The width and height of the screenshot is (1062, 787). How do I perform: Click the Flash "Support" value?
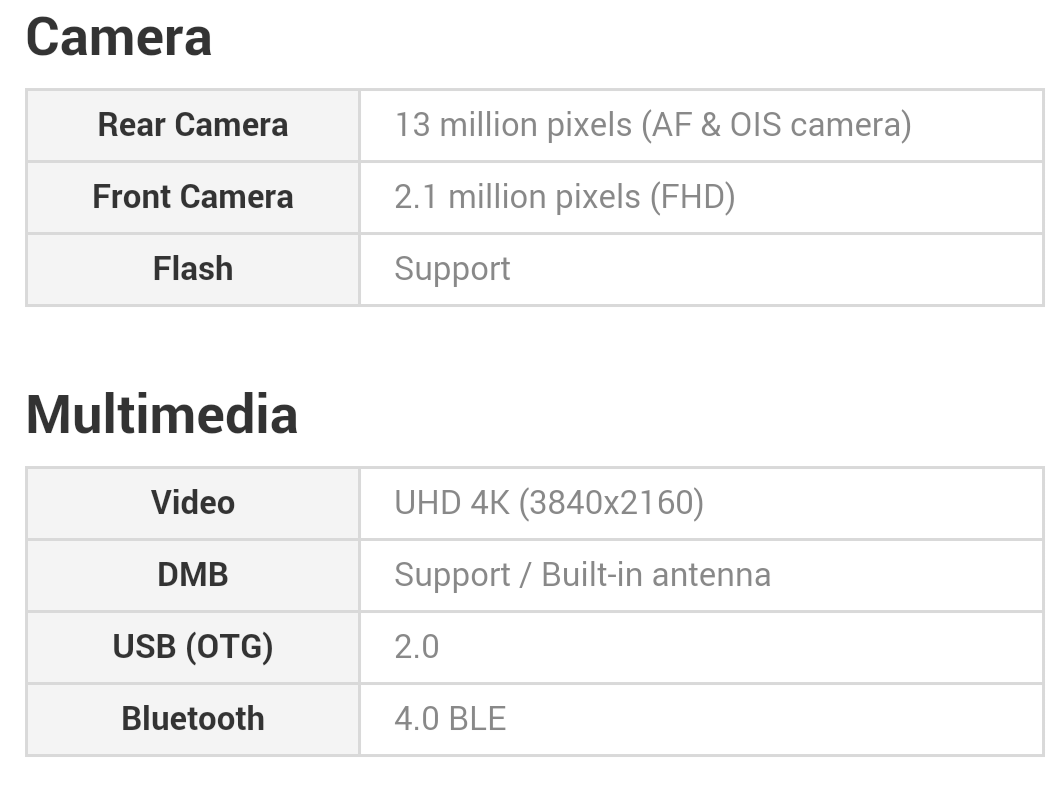point(452,269)
